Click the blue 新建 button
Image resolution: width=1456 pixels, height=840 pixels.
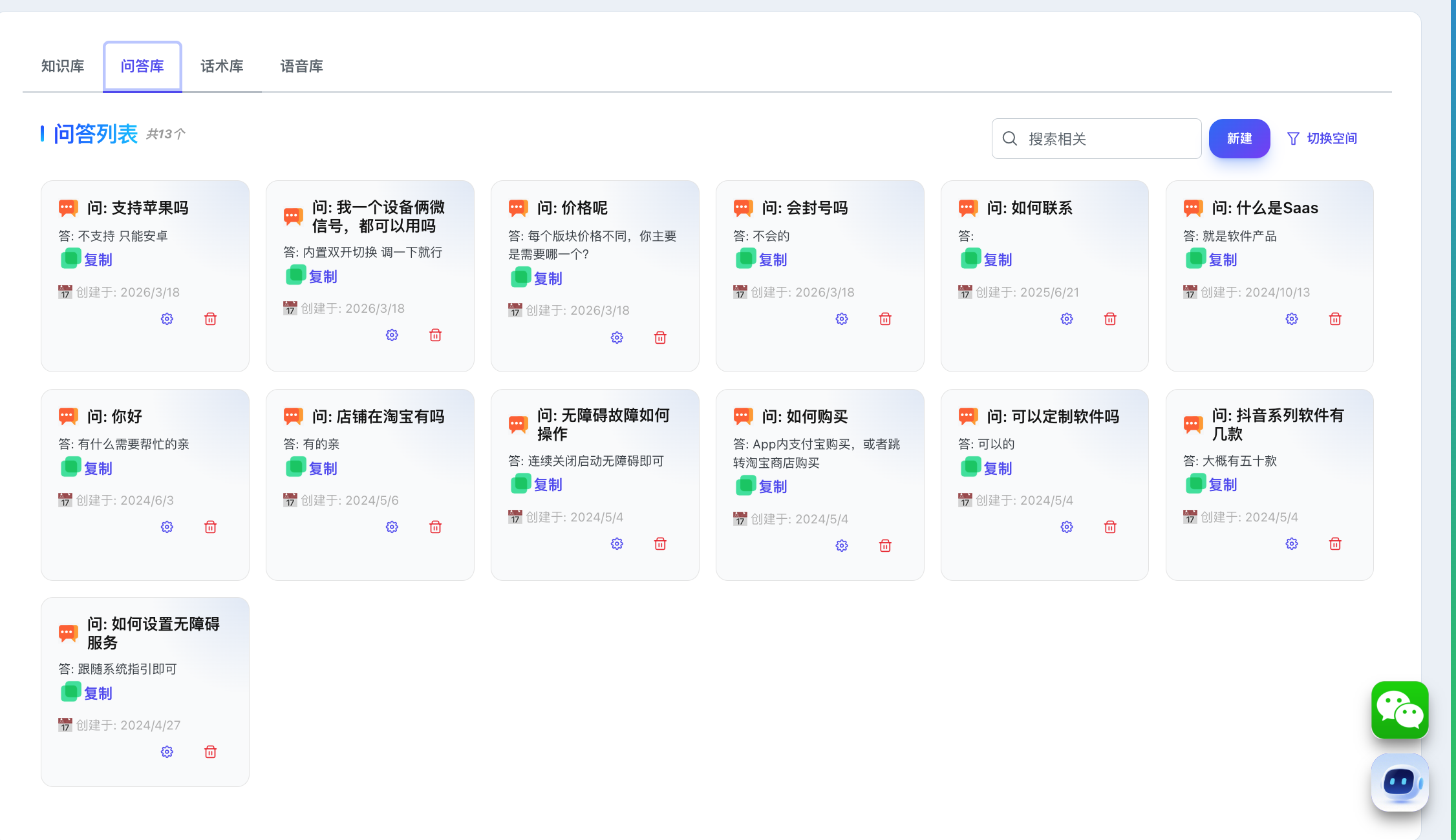tap(1239, 138)
